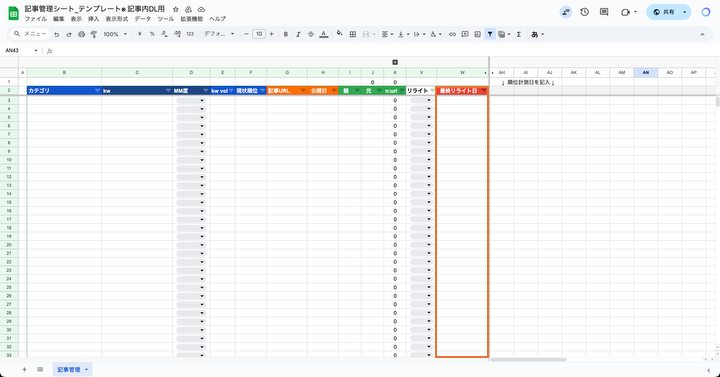The height and width of the screenshot is (377, 720).
Task: Open the fill color picker
Action: coord(340,34)
